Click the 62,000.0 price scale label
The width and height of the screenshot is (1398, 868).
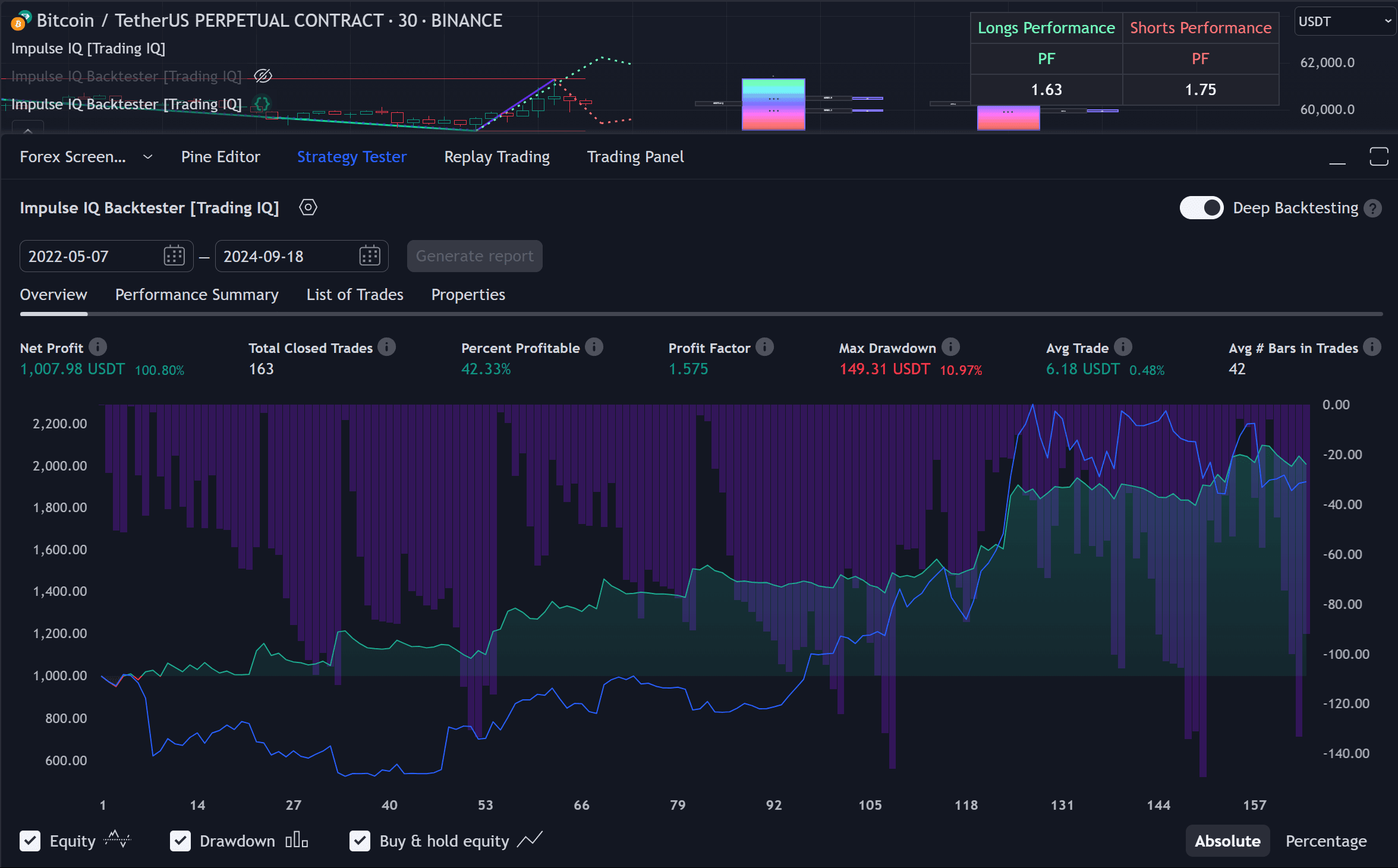tap(1327, 62)
